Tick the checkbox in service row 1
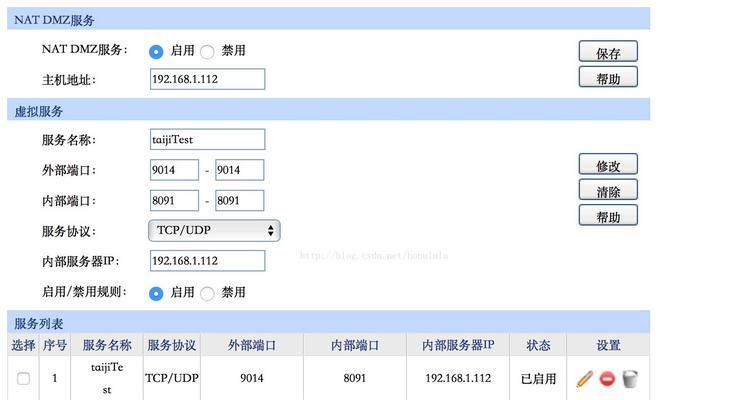738x400 pixels. coord(23,378)
